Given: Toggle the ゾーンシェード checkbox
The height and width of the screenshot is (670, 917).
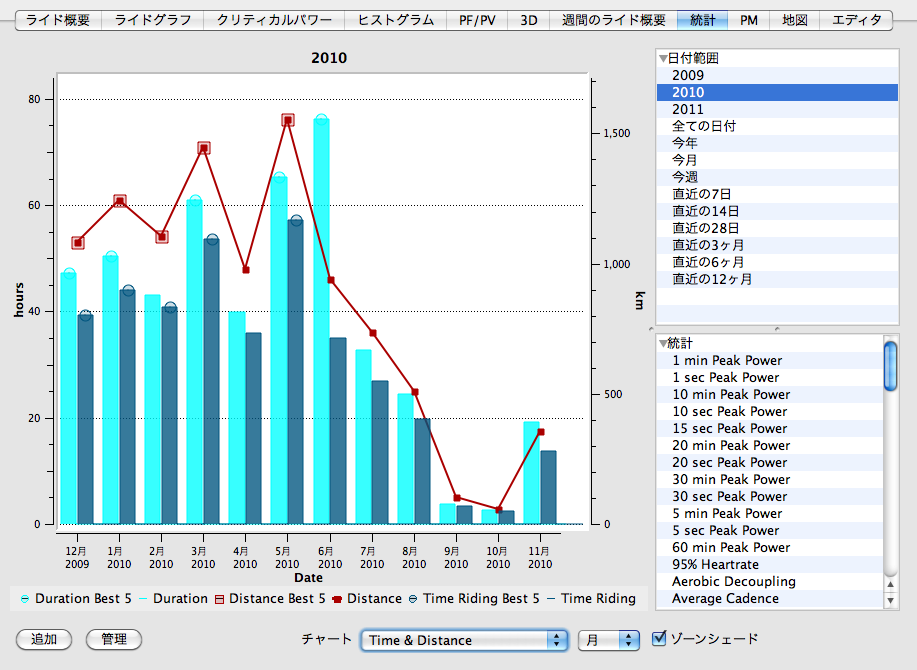Looking at the screenshot, I should [x=659, y=638].
